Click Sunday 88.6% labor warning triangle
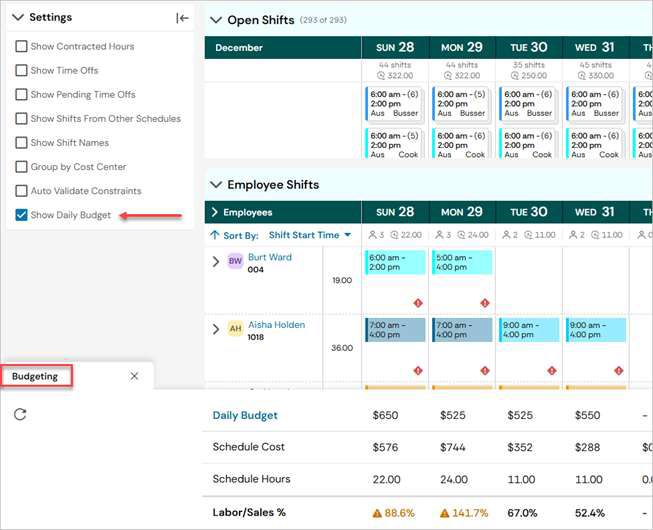The image size is (653, 530). tap(377, 513)
